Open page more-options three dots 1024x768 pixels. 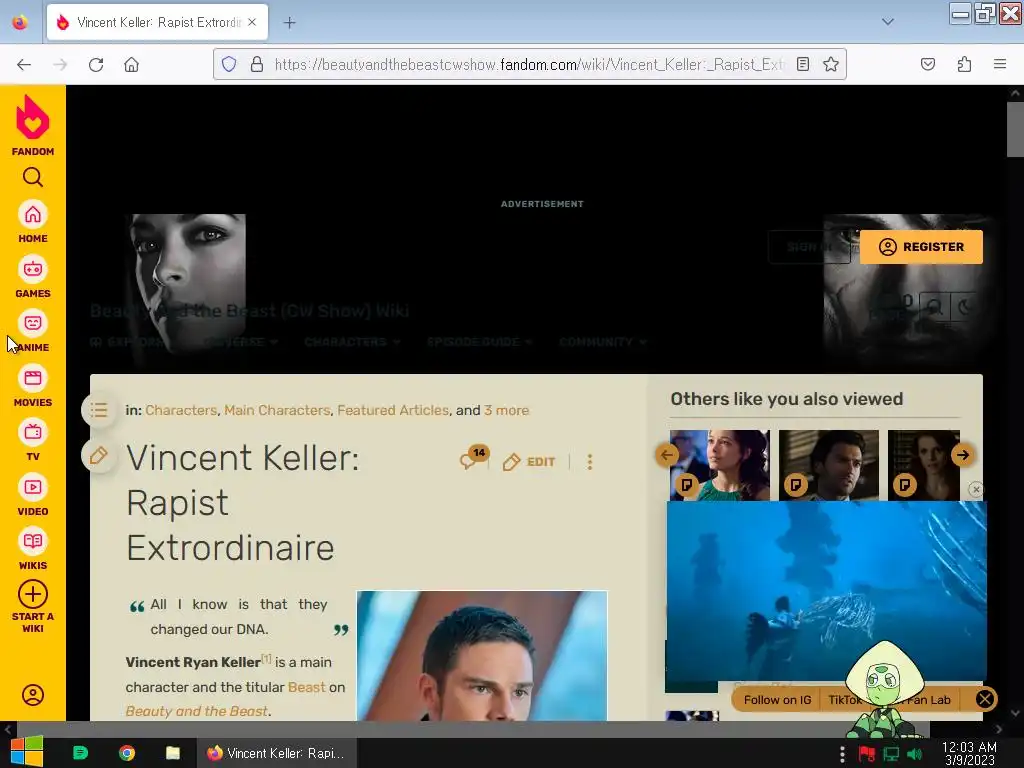(590, 462)
